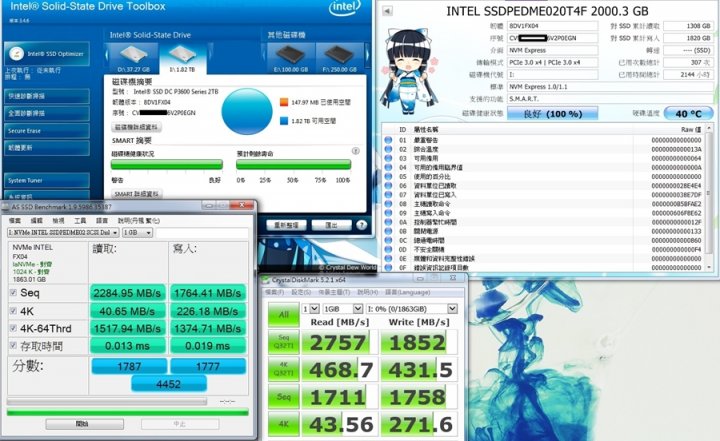Viewport: 720px width, 441px height.
Task: Click the CrystalDiskMark title bar app icon
Action: click(265, 280)
